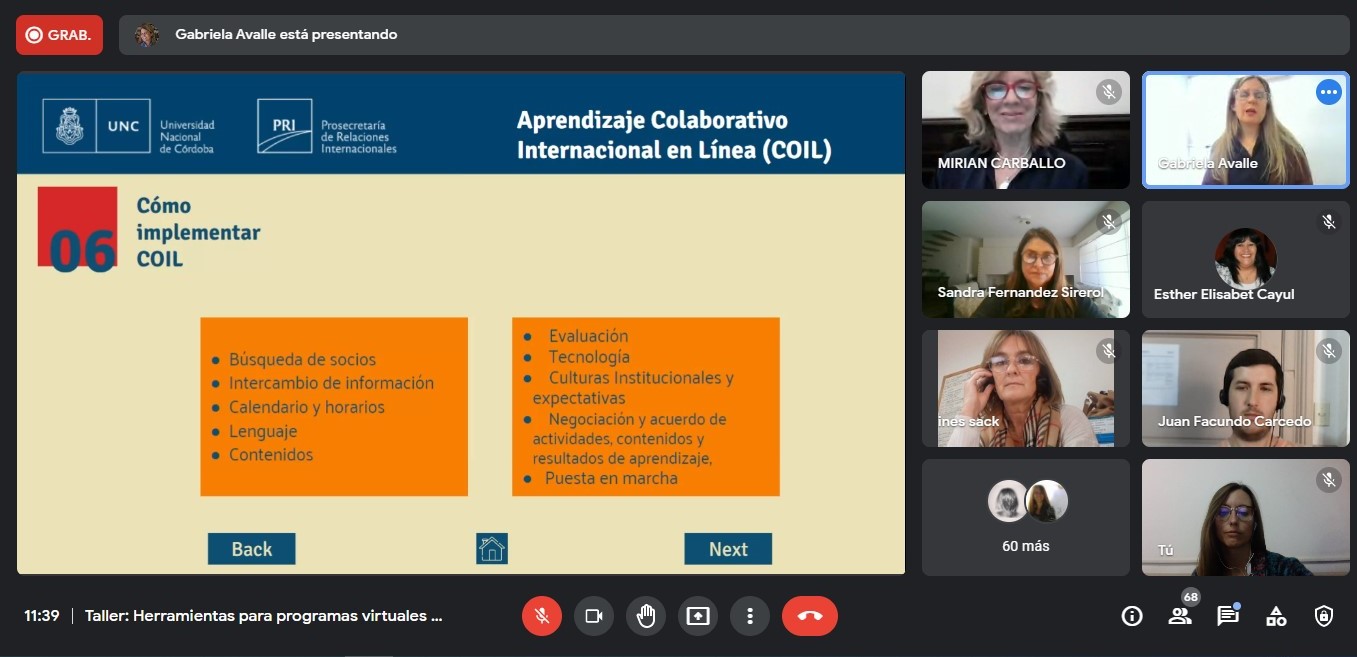Click slide title Aprendizaje Colaborativo Internacional
Screen dimensions: 1357x657
click(x=674, y=135)
